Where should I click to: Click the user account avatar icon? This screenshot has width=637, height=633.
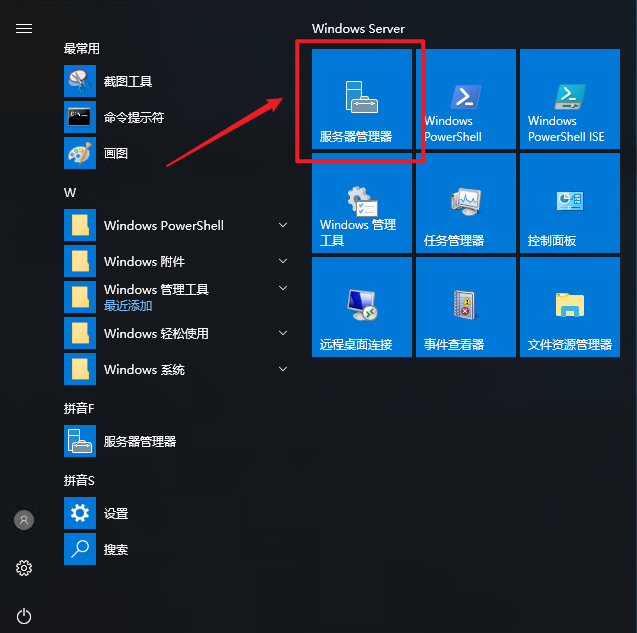point(24,520)
